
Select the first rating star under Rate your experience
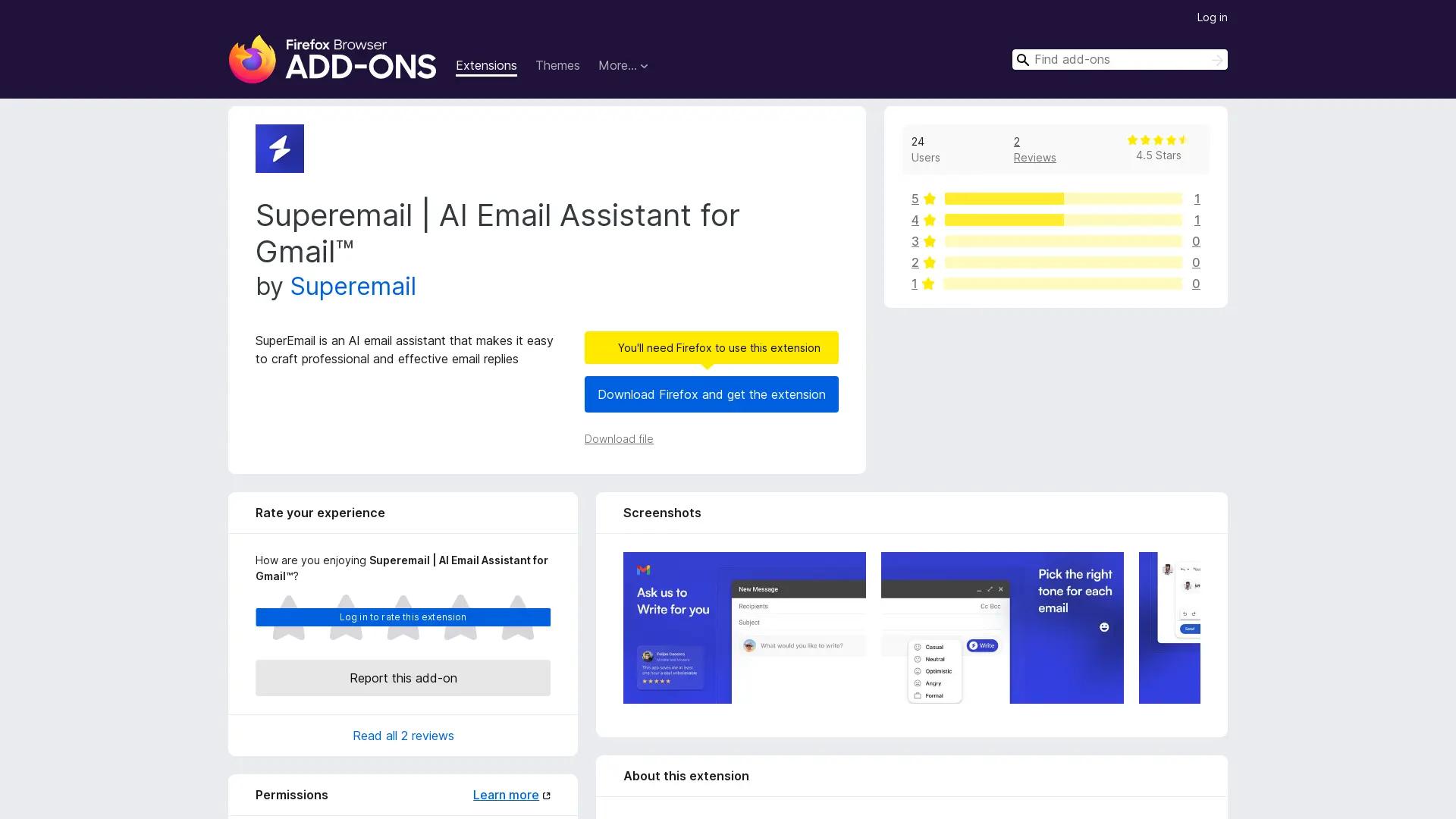[287, 617]
